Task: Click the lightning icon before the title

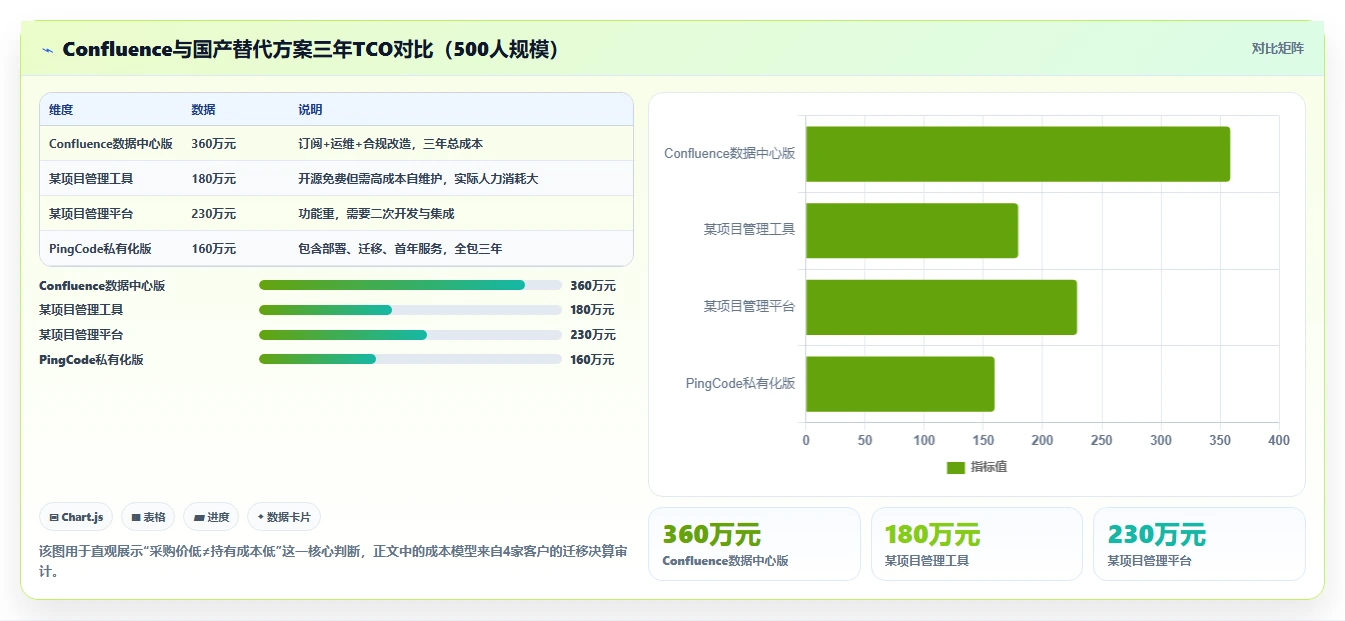Action: pos(47,50)
